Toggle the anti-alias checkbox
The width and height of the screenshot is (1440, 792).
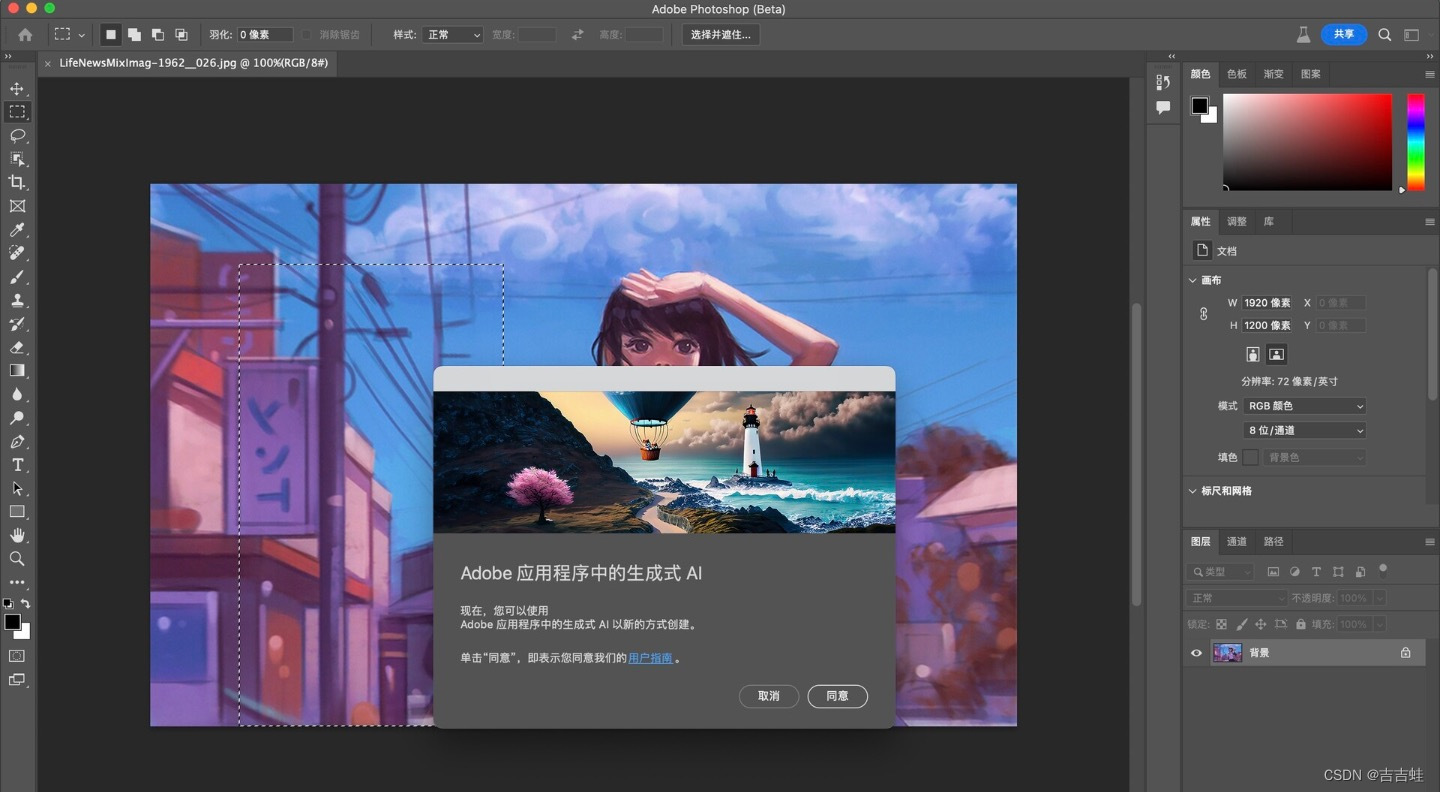[306, 34]
